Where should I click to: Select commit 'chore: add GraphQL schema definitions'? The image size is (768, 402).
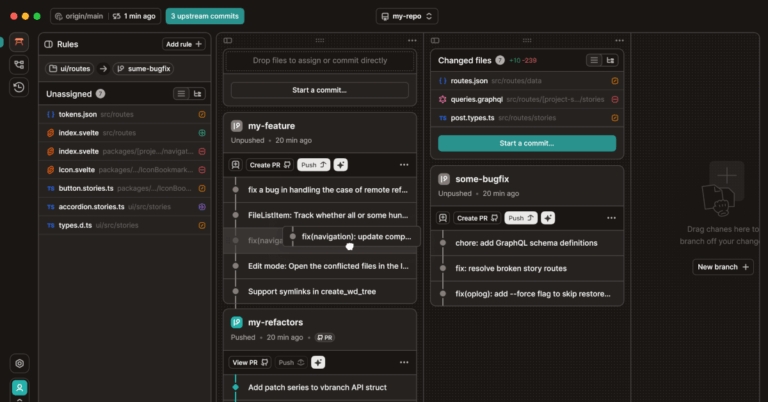(x=527, y=243)
